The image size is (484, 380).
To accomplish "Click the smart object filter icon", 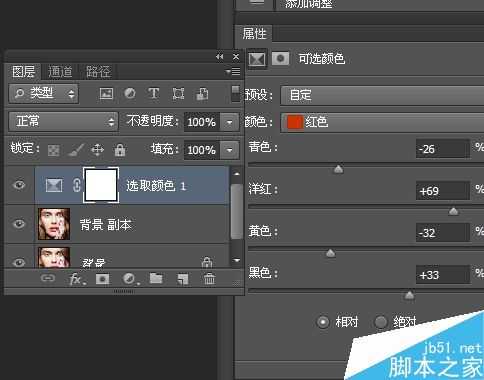I will point(202,94).
